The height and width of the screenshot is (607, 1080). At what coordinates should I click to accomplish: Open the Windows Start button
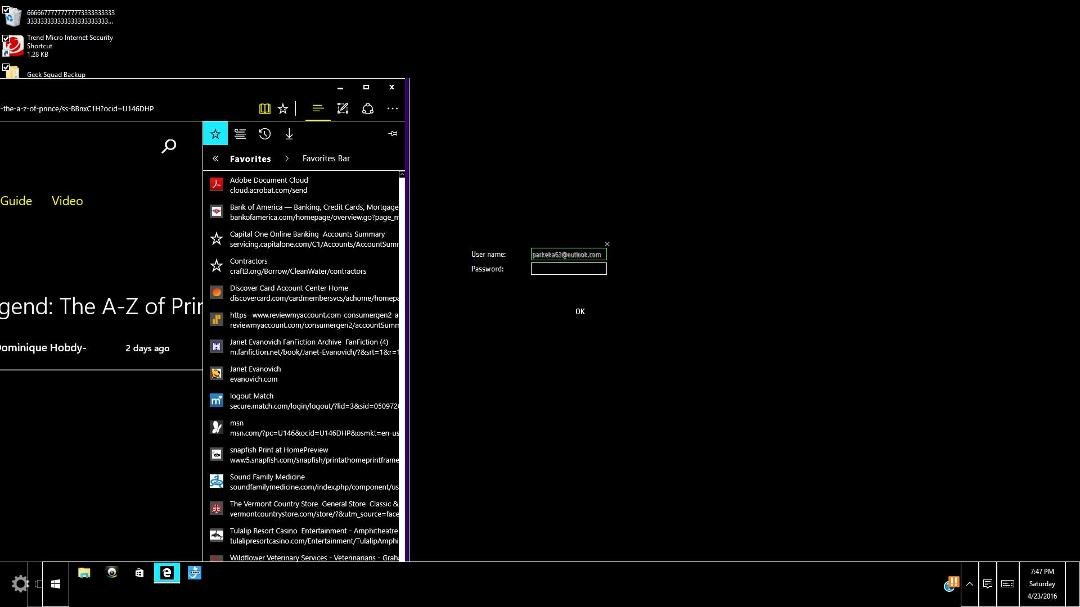point(56,584)
